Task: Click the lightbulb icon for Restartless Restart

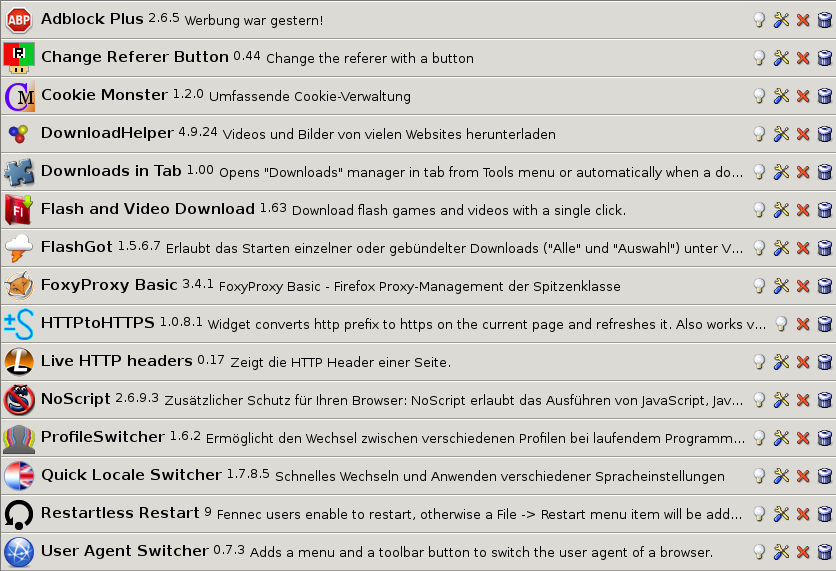Action: 760,514
